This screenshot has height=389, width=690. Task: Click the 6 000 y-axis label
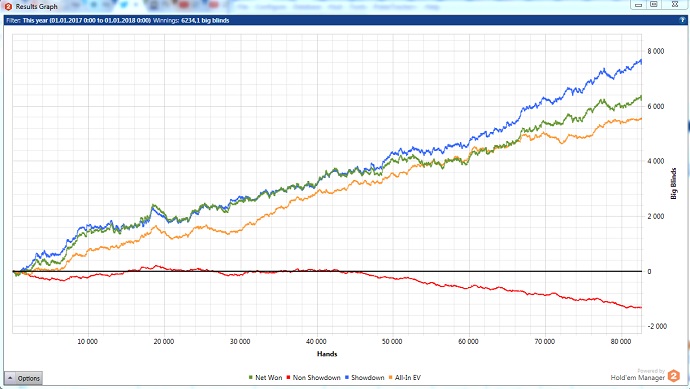tap(655, 106)
